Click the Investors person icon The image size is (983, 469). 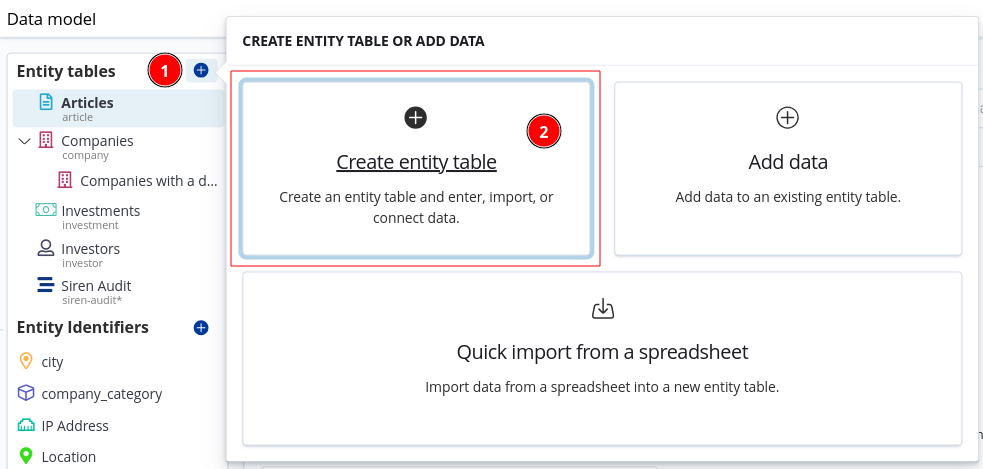coord(45,249)
